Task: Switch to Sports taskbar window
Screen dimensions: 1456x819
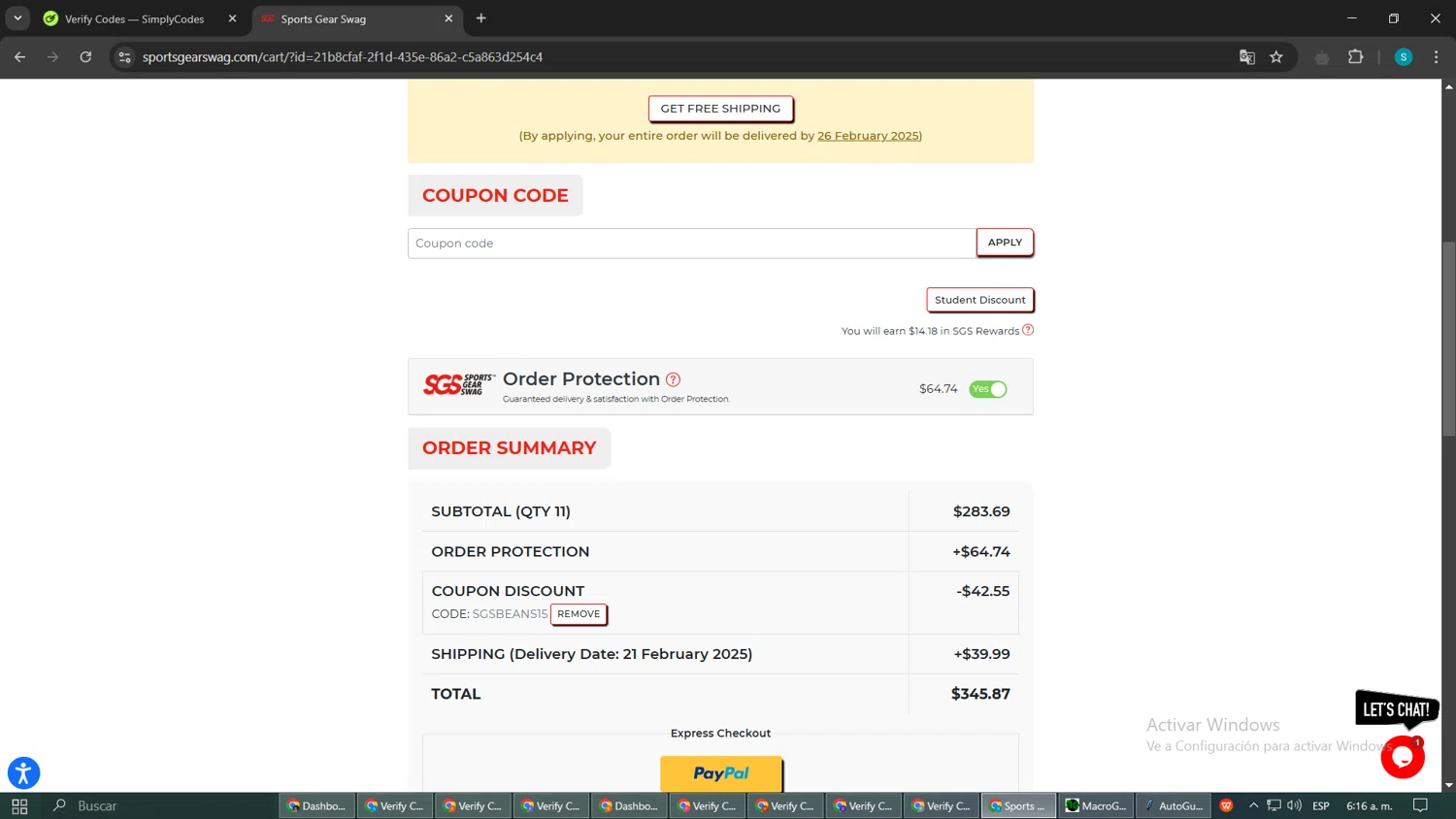Action: [x=1018, y=806]
